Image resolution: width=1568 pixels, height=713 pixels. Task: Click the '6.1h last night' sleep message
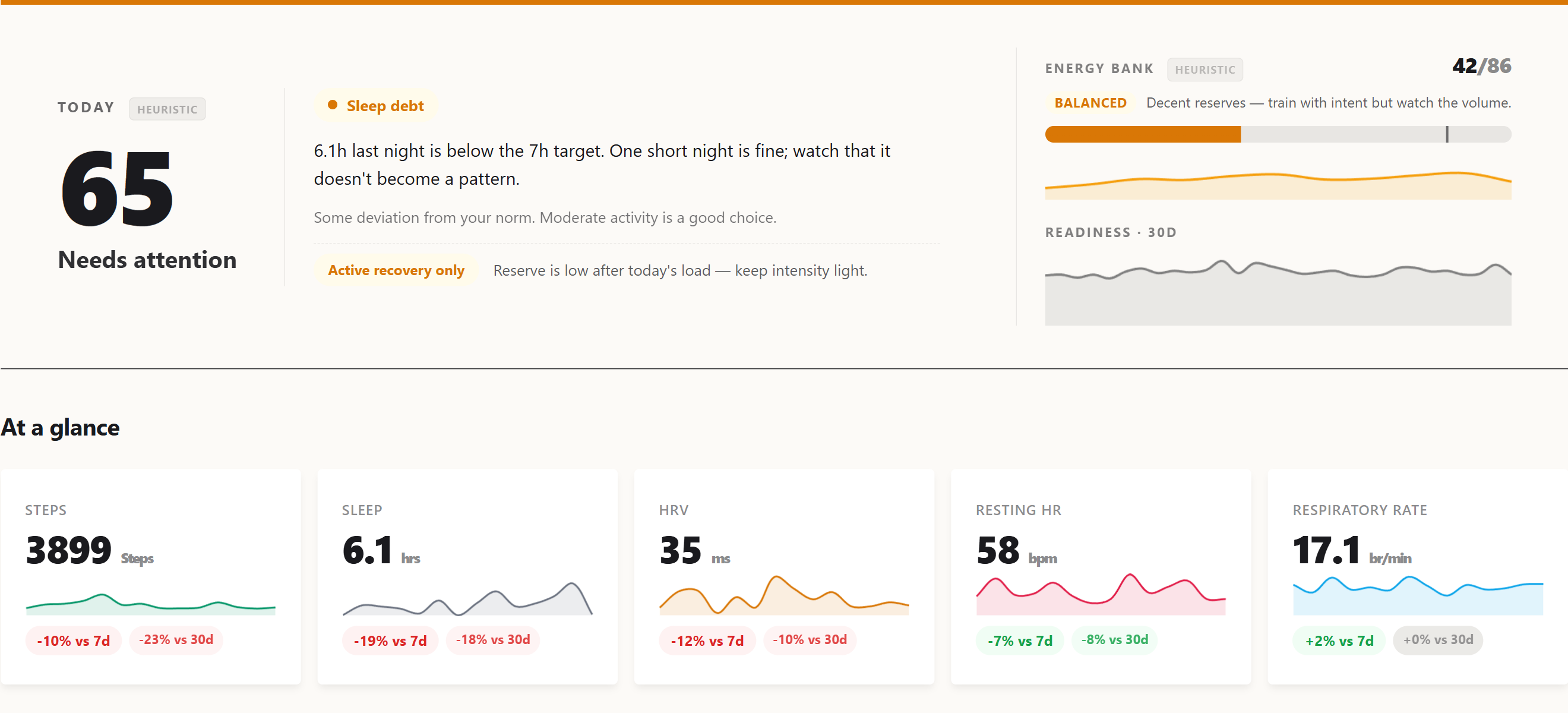(602, 165)
